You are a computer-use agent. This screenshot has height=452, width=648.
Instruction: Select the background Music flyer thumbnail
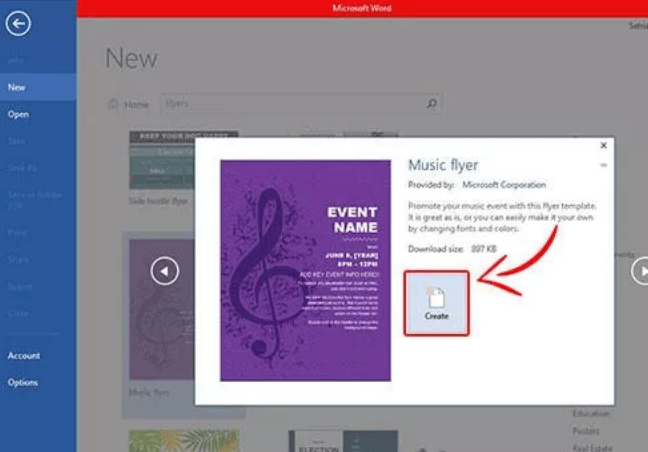(162, 309)
